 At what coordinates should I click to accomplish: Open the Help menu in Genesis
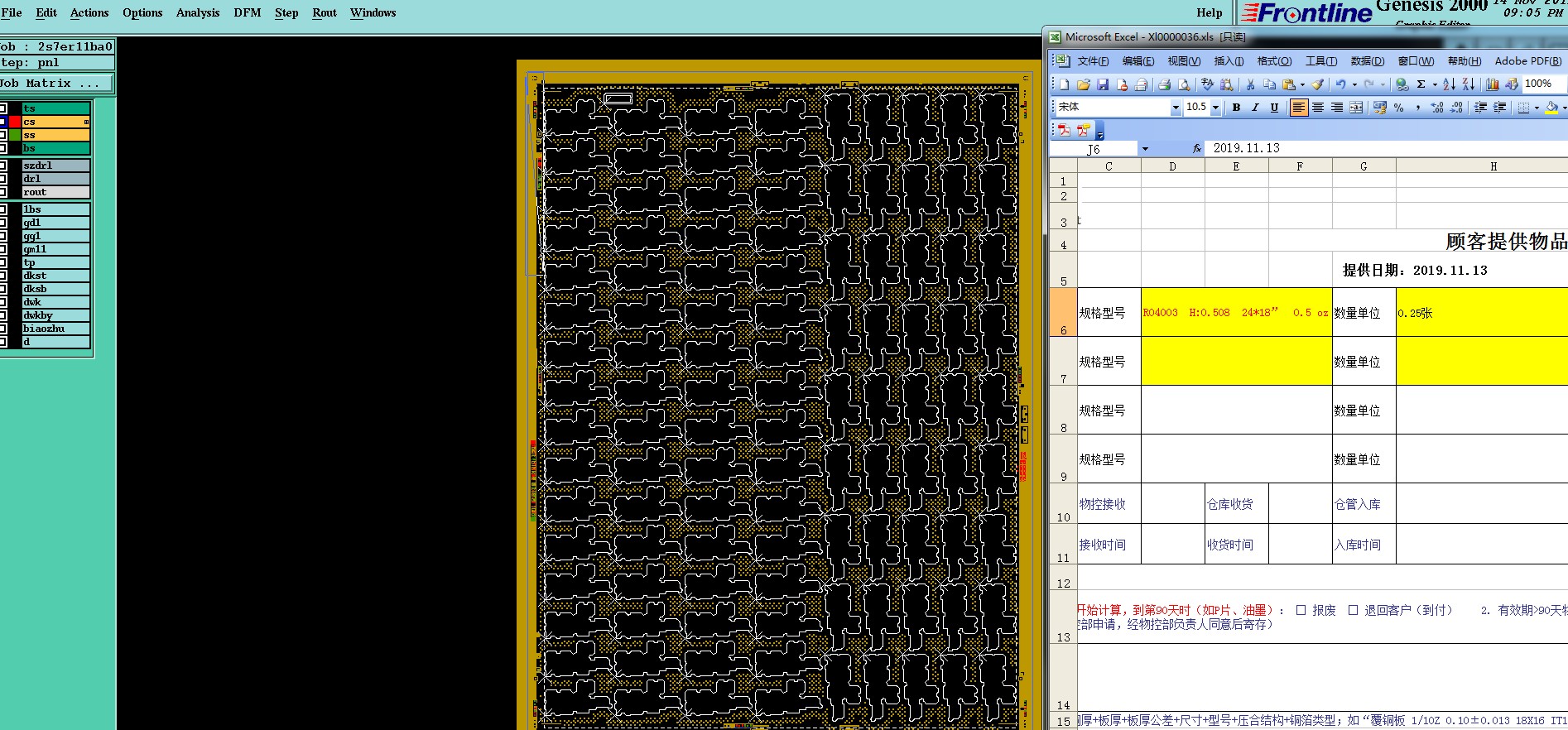click(x=1210, y=12)
